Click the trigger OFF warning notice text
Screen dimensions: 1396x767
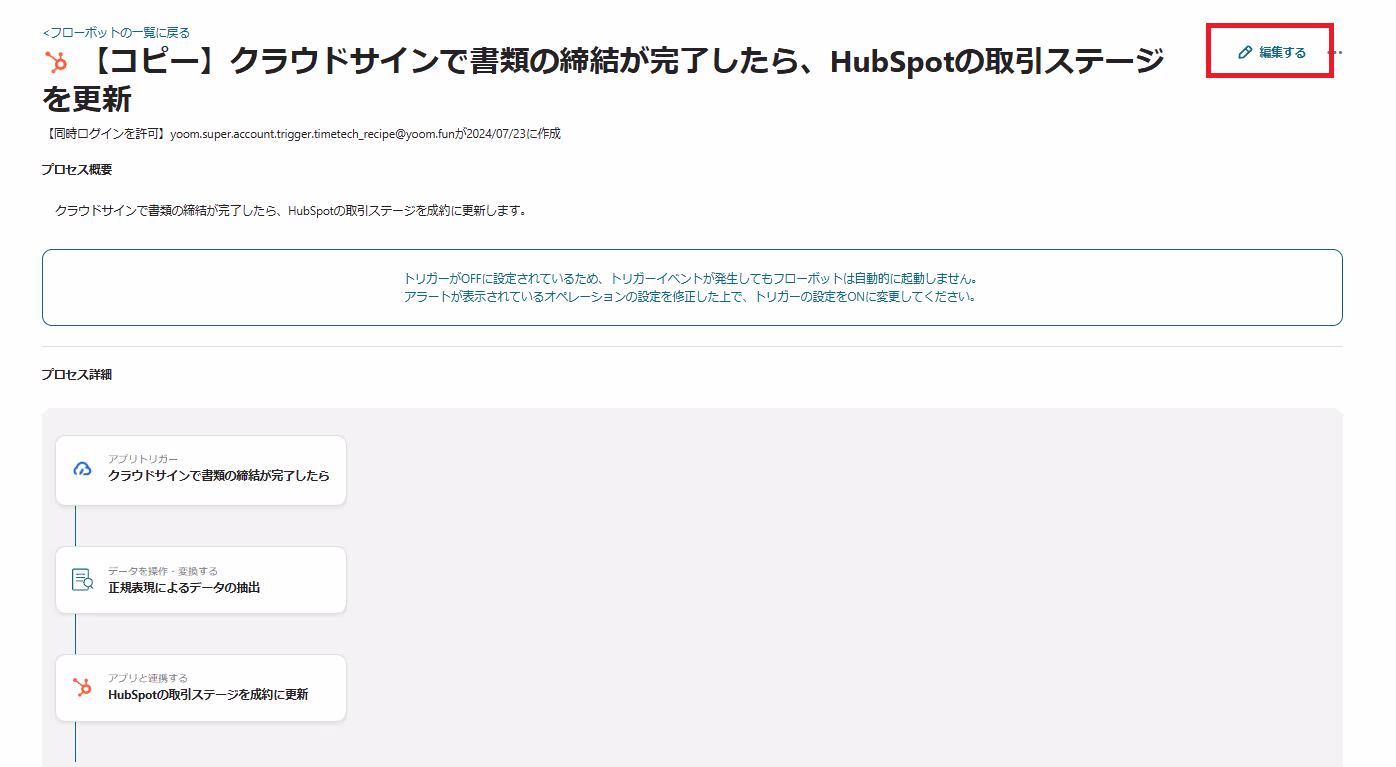(690, 287)
